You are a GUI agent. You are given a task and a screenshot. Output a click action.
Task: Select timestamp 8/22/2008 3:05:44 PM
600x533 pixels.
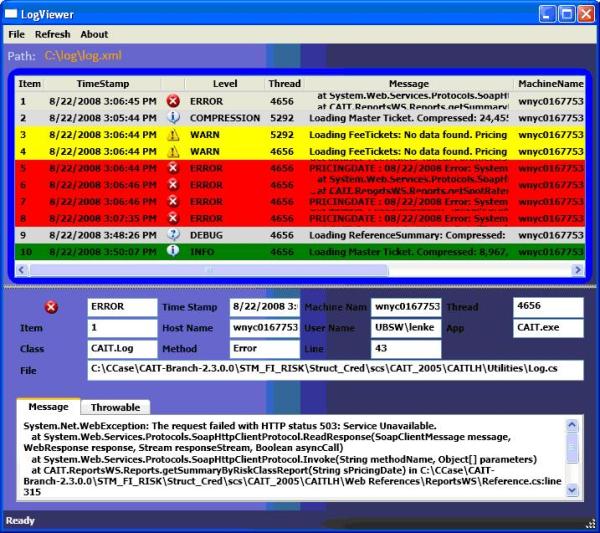coord(103,118)
